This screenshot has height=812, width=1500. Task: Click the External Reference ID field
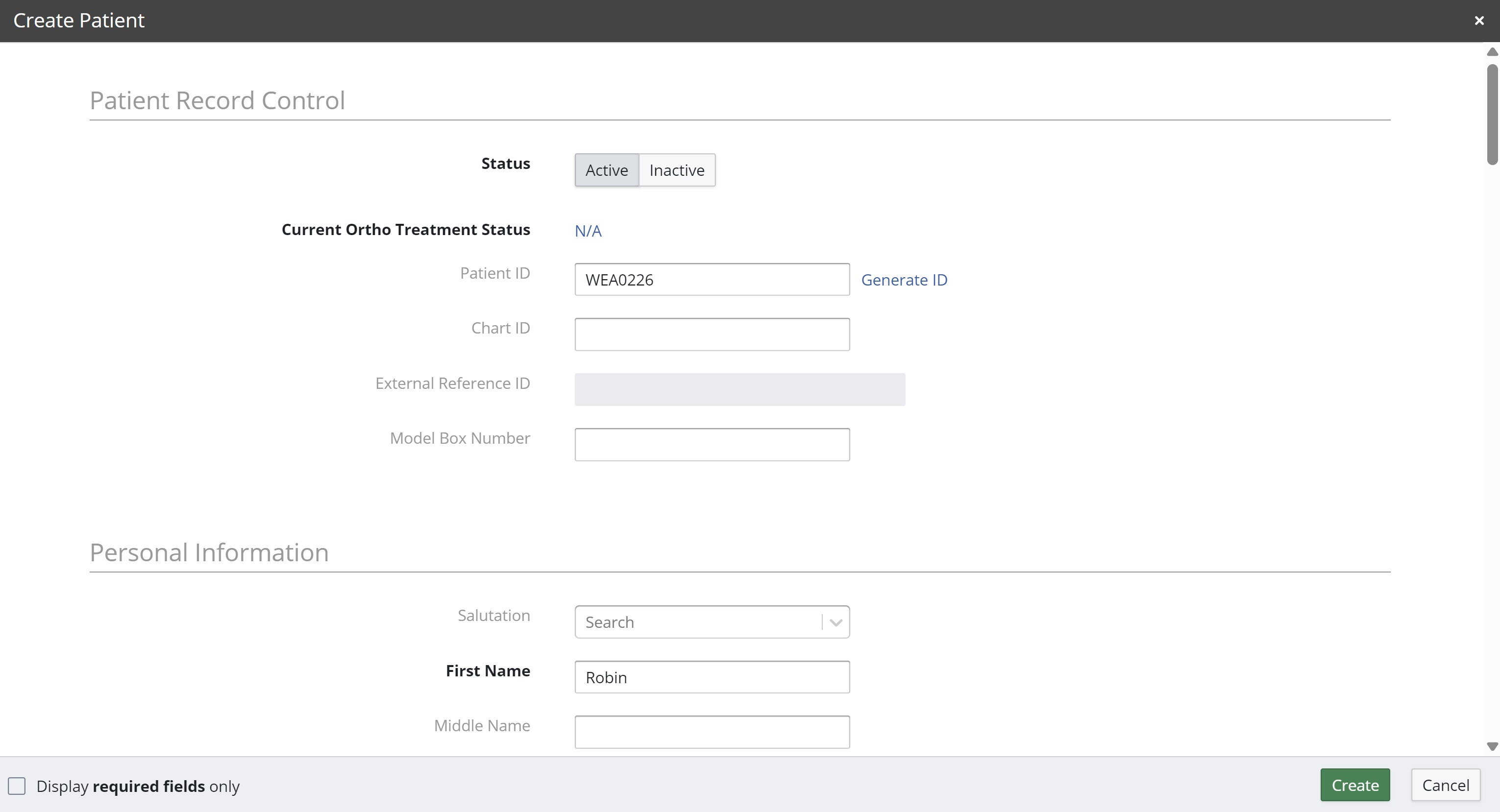coord(739,389)
